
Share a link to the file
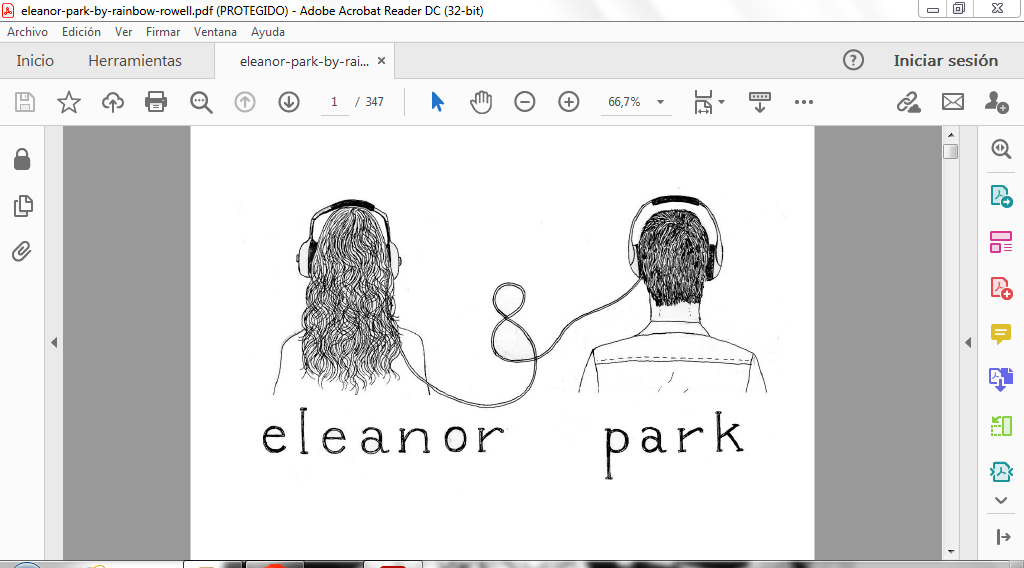pos(908,102)
